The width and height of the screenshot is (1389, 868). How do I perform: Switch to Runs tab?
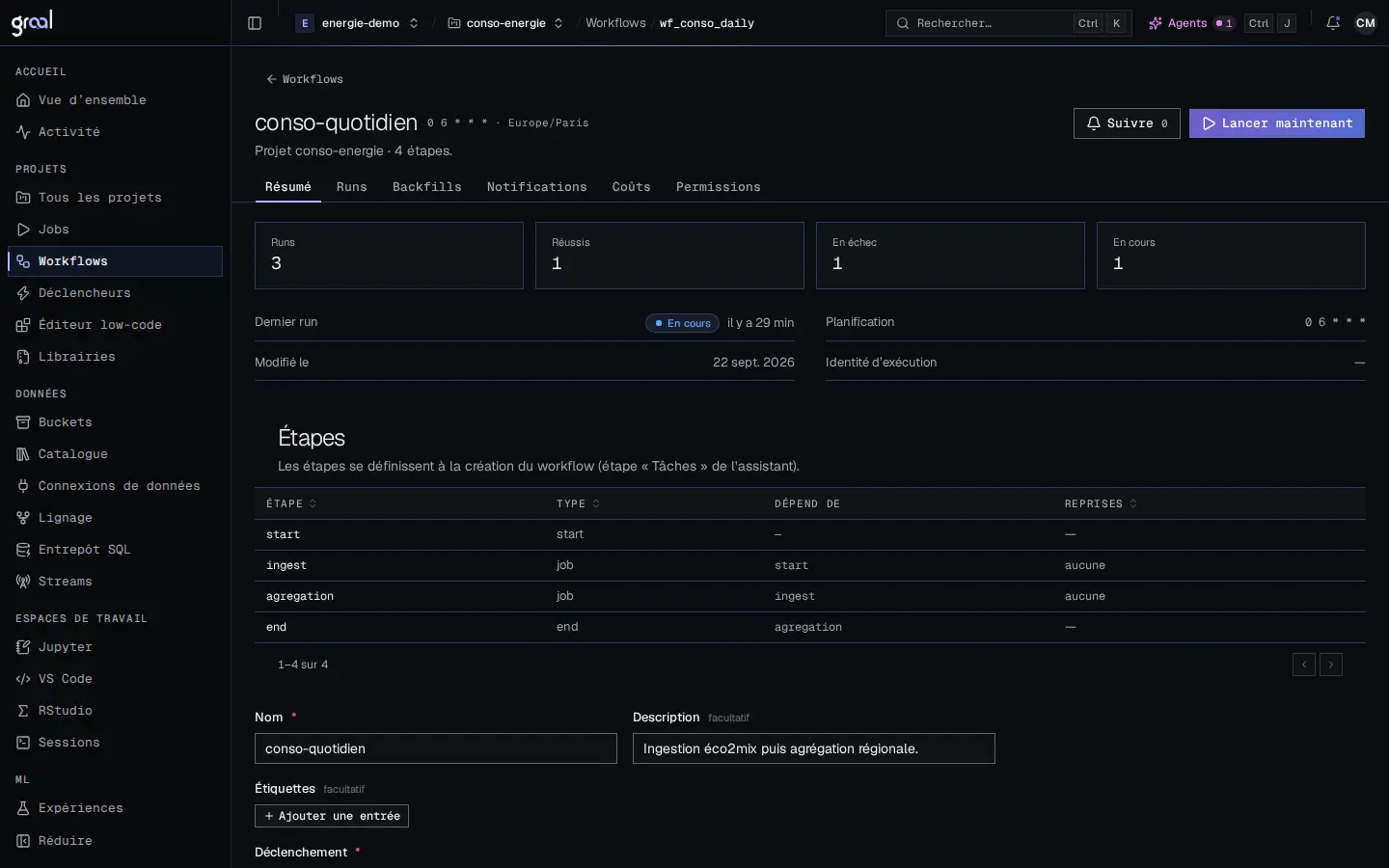352,187
